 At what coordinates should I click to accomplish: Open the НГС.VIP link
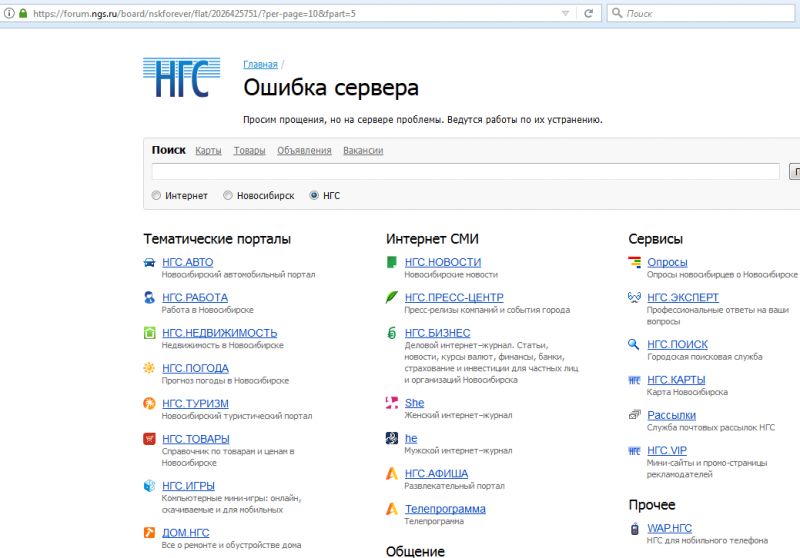click(667, 450)
